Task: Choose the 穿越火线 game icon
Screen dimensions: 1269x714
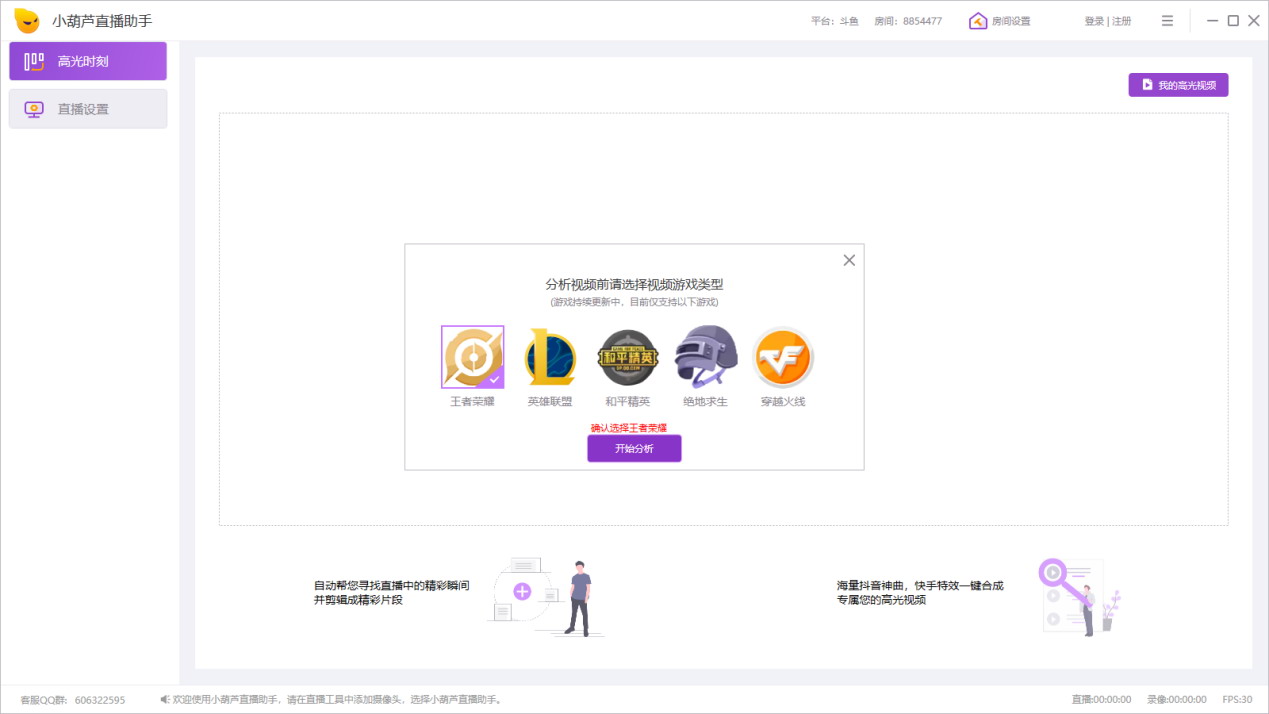Action: tap(782, 357)
